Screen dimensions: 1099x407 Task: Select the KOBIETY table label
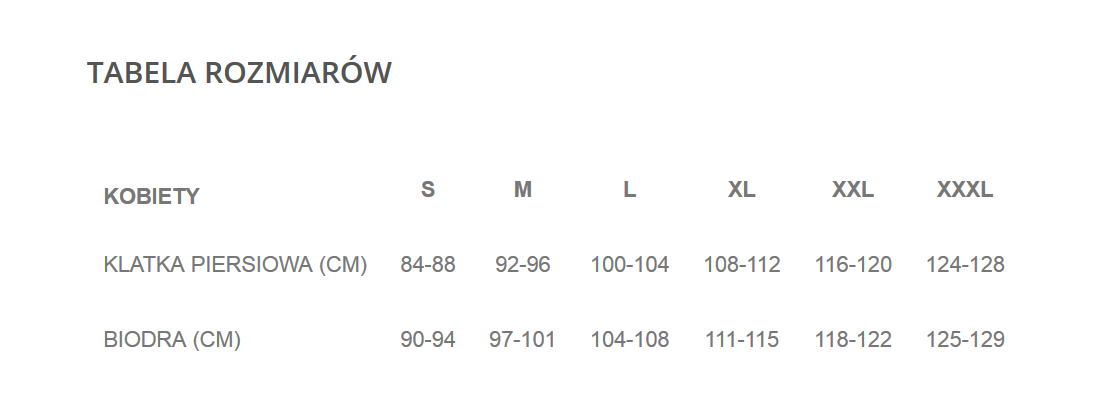tap(152, 196)
